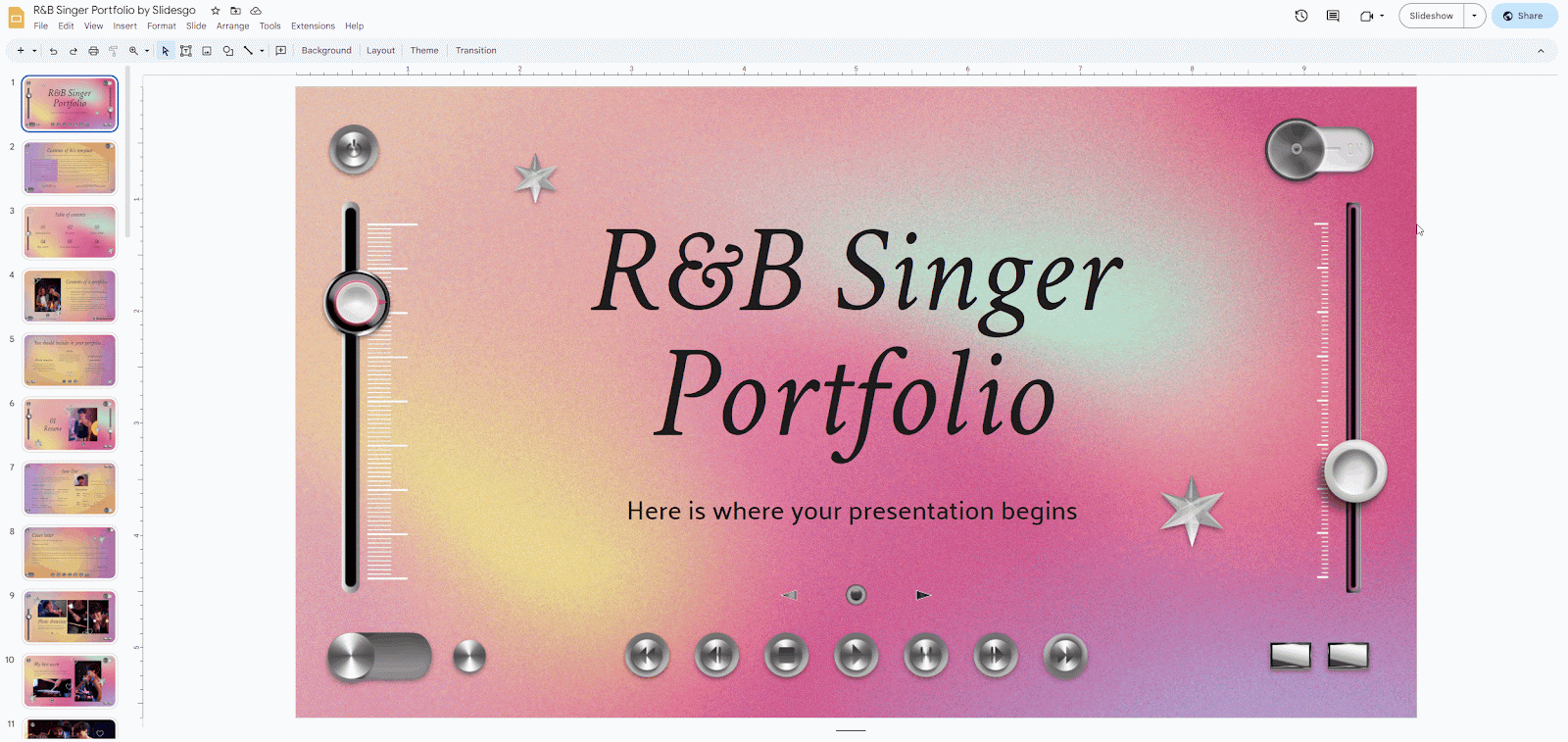Open the Format menu

tap(162, 26)
